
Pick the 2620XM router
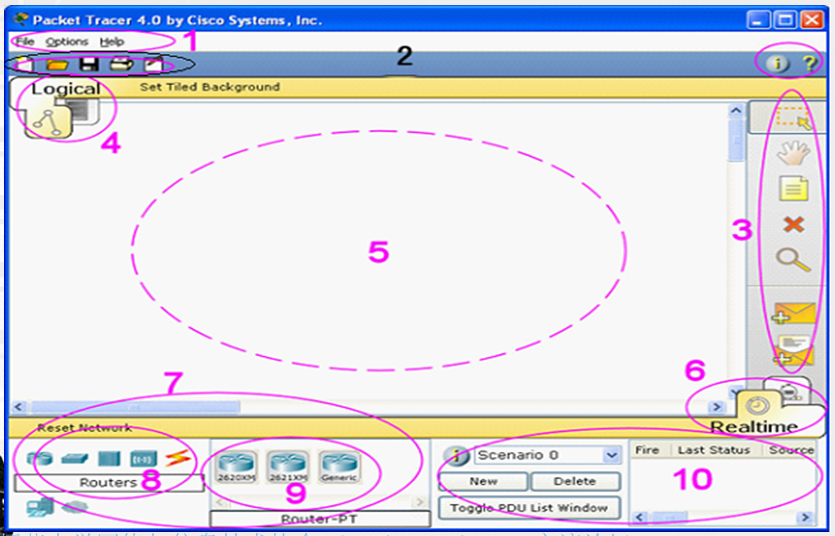point(236,466)
